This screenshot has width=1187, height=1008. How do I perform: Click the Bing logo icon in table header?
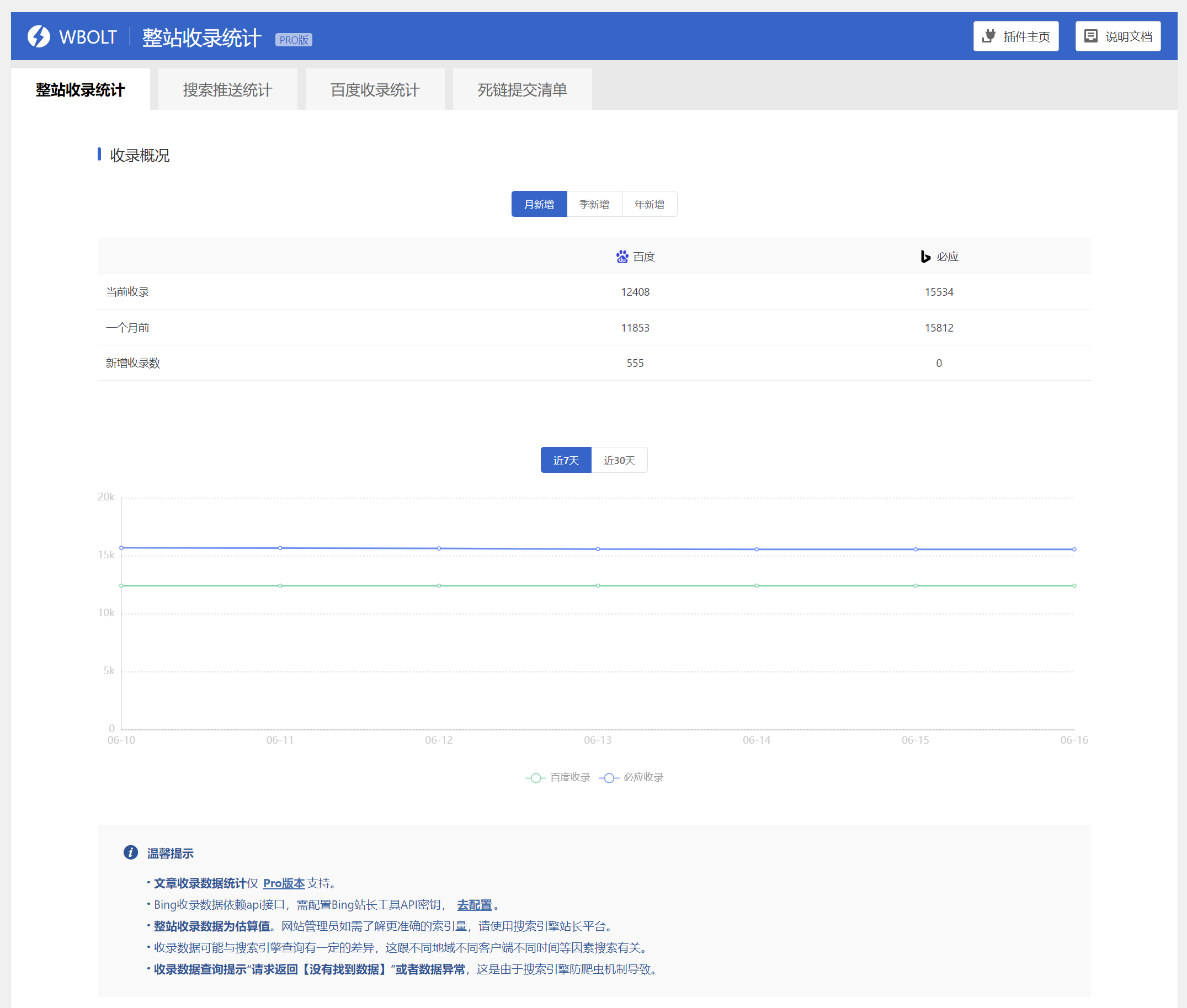pos(925,257)
